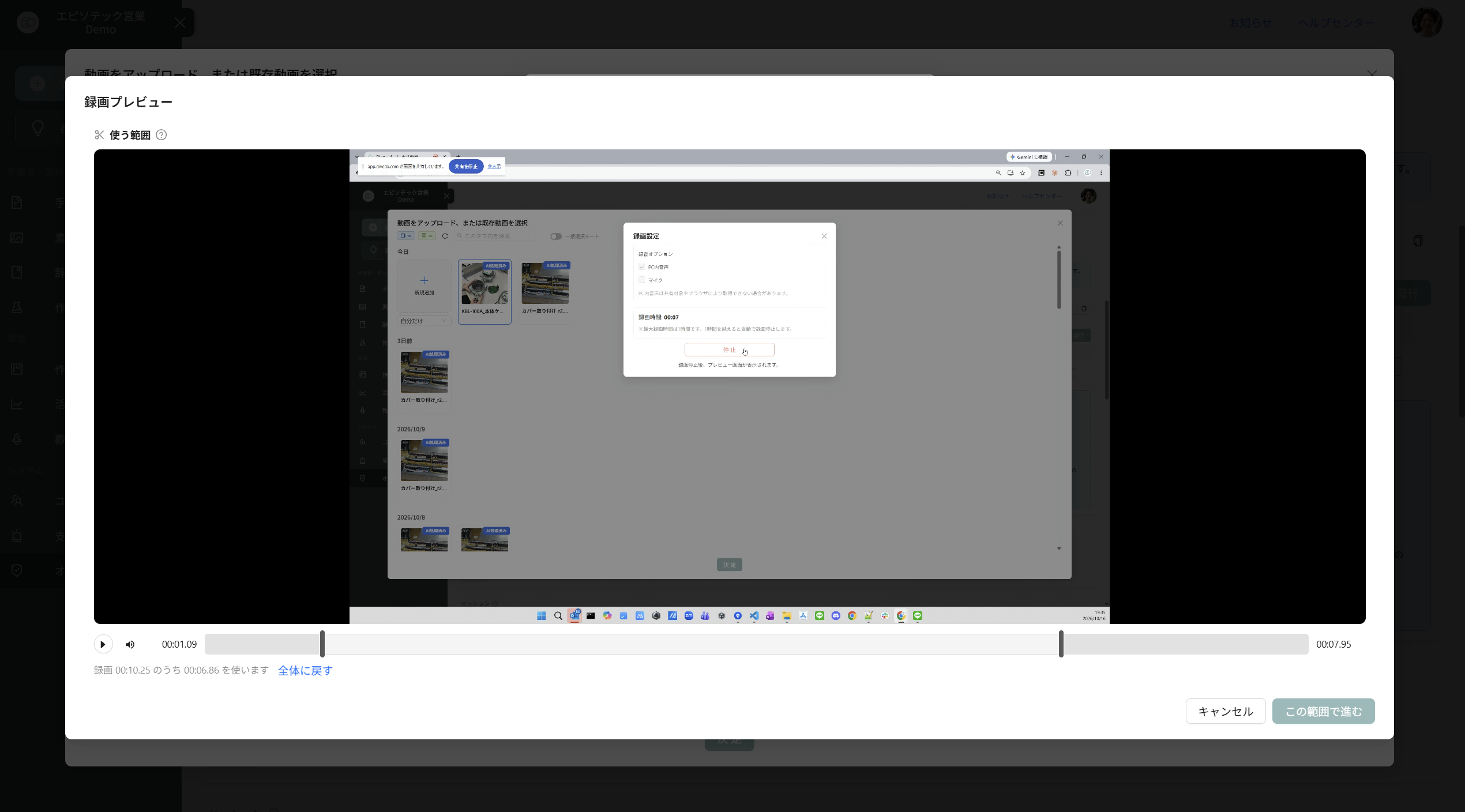Close the dimmed video upload dialog behind

pyautogui.click(x=1372, y=74)
